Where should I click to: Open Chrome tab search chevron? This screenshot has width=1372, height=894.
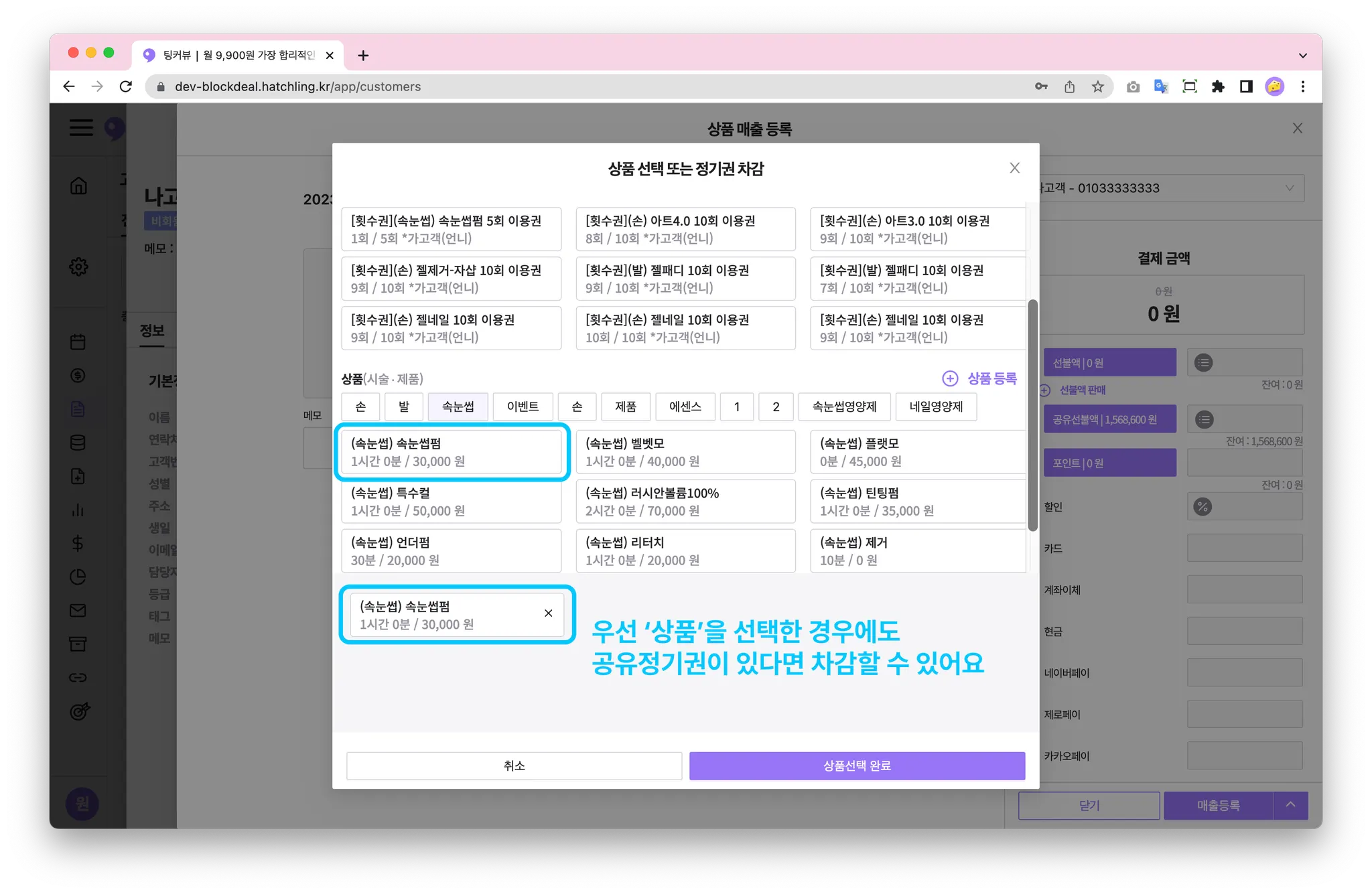(x=1302, y=56)
